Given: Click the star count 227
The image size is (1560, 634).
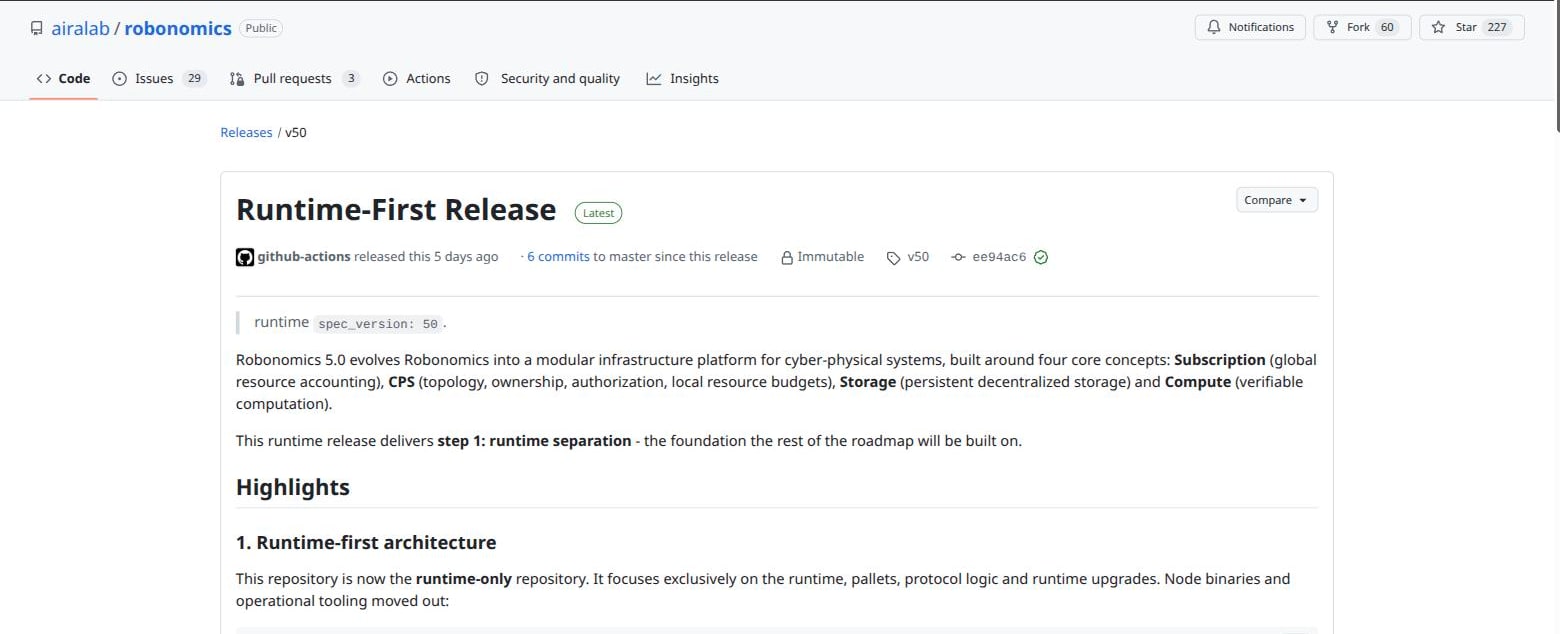Looking at the screenshot, I should point(1497,27).
